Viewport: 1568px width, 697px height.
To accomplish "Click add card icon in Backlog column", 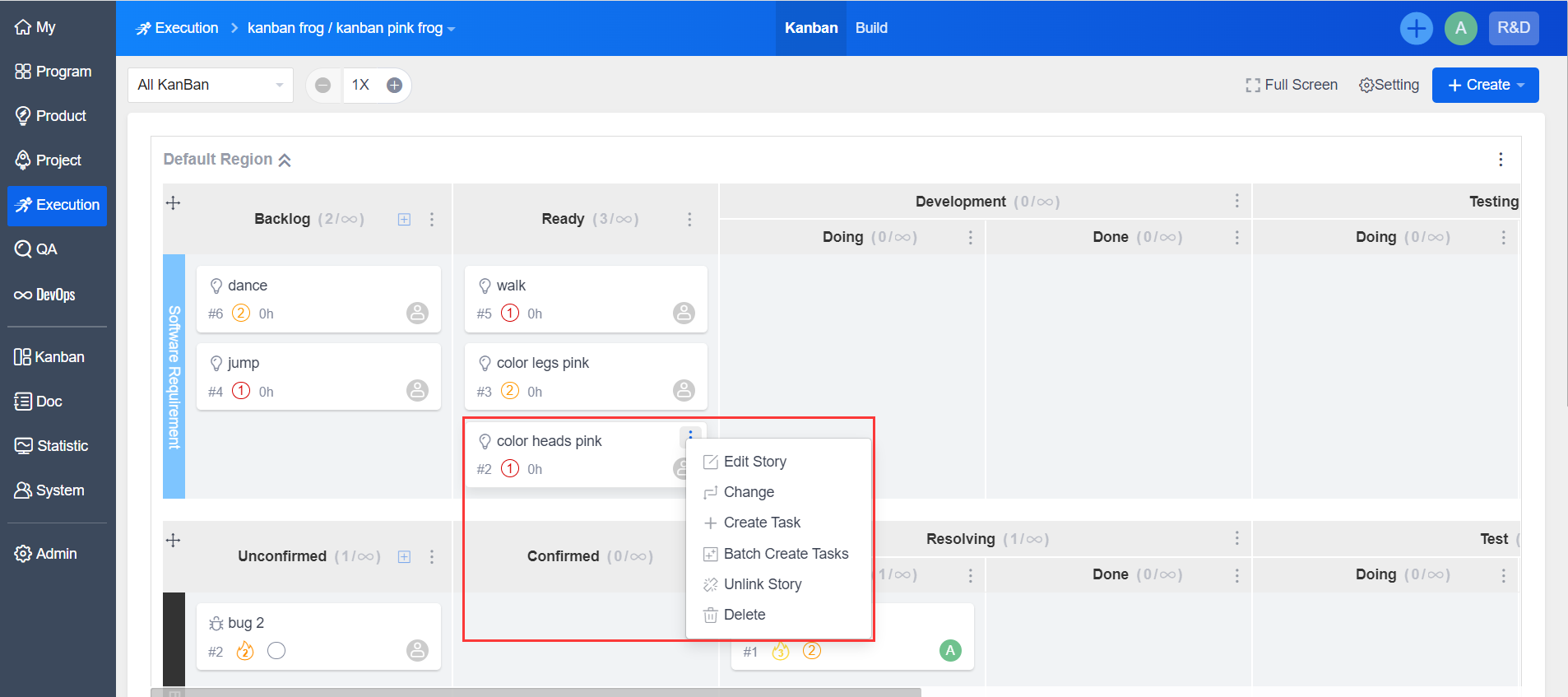I will coord(404,219).
